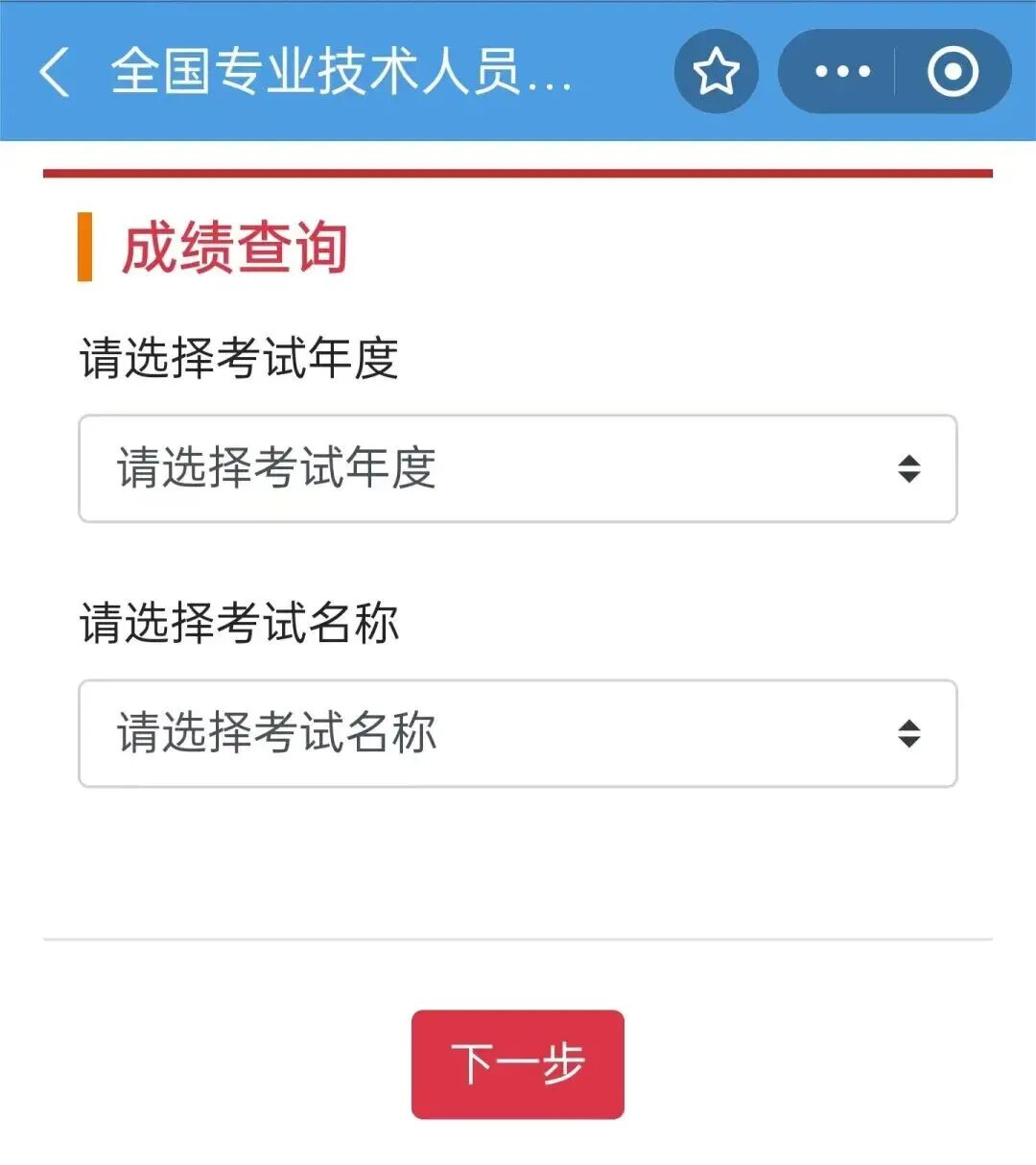Open the three-dot more options menu
The image size is (1036, 1165).
[x=841, y=72]
